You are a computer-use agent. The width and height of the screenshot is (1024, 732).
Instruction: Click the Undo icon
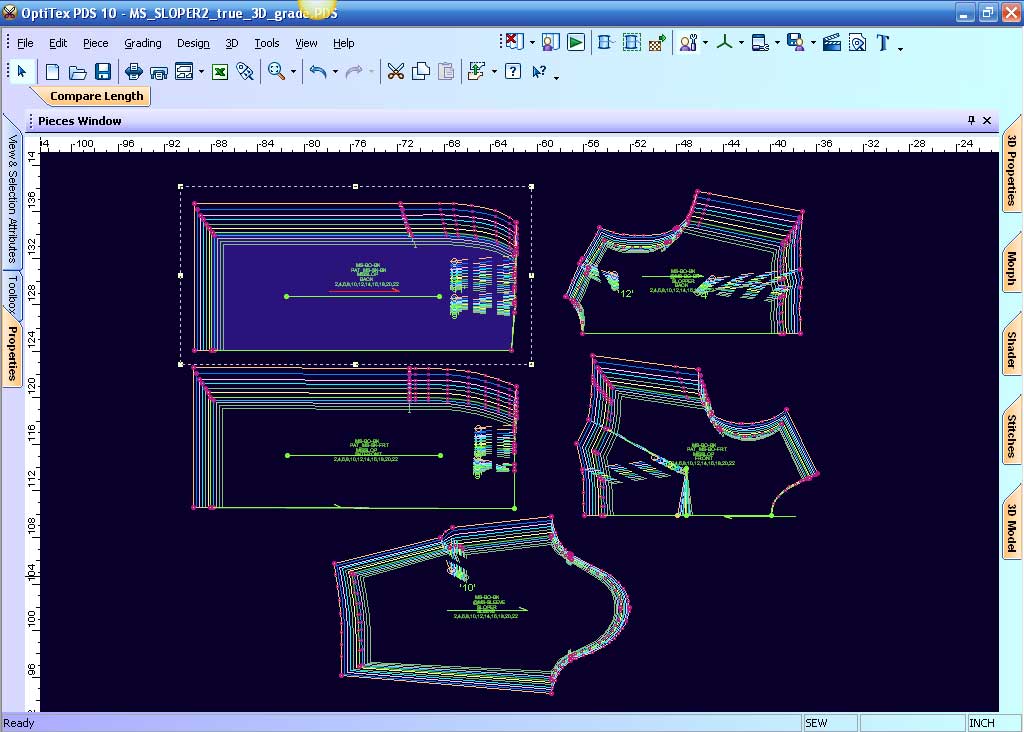point(318,70)
